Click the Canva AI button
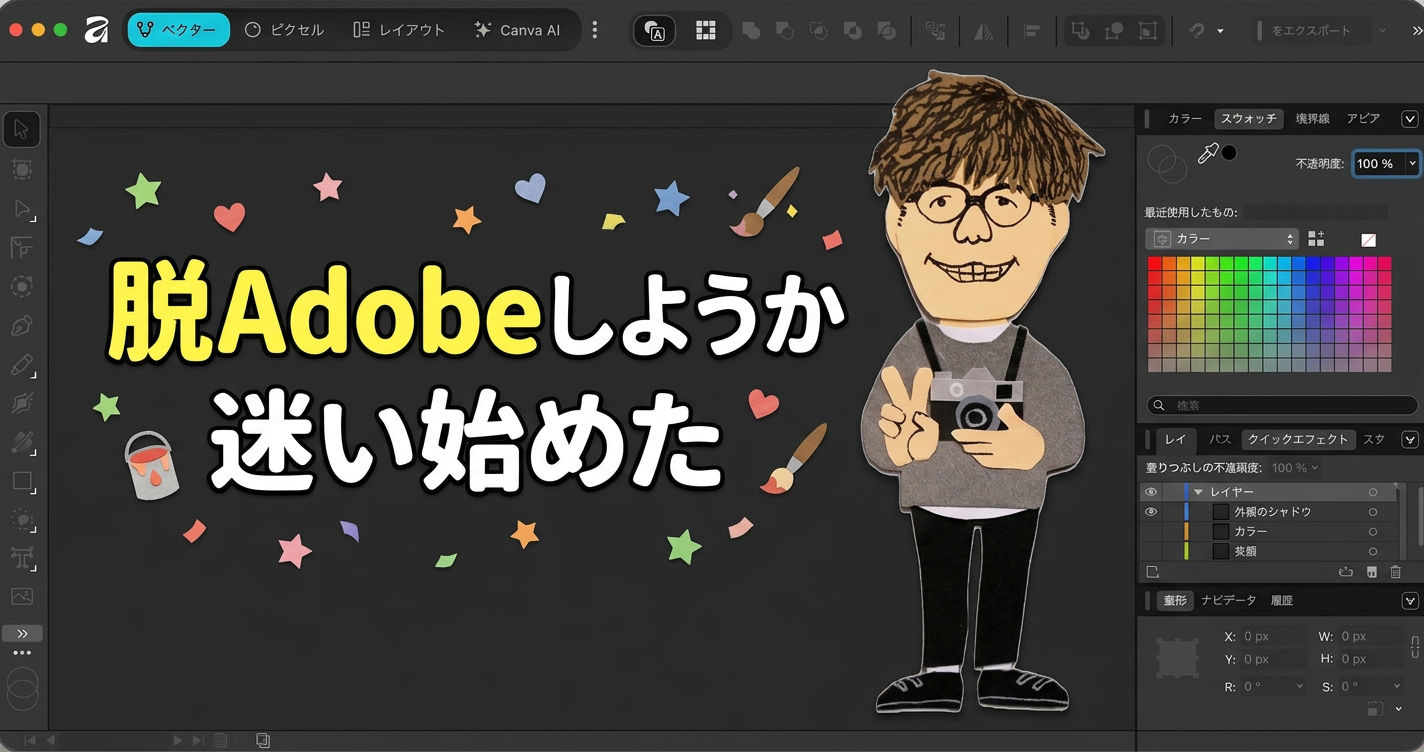 coord(517,30)
